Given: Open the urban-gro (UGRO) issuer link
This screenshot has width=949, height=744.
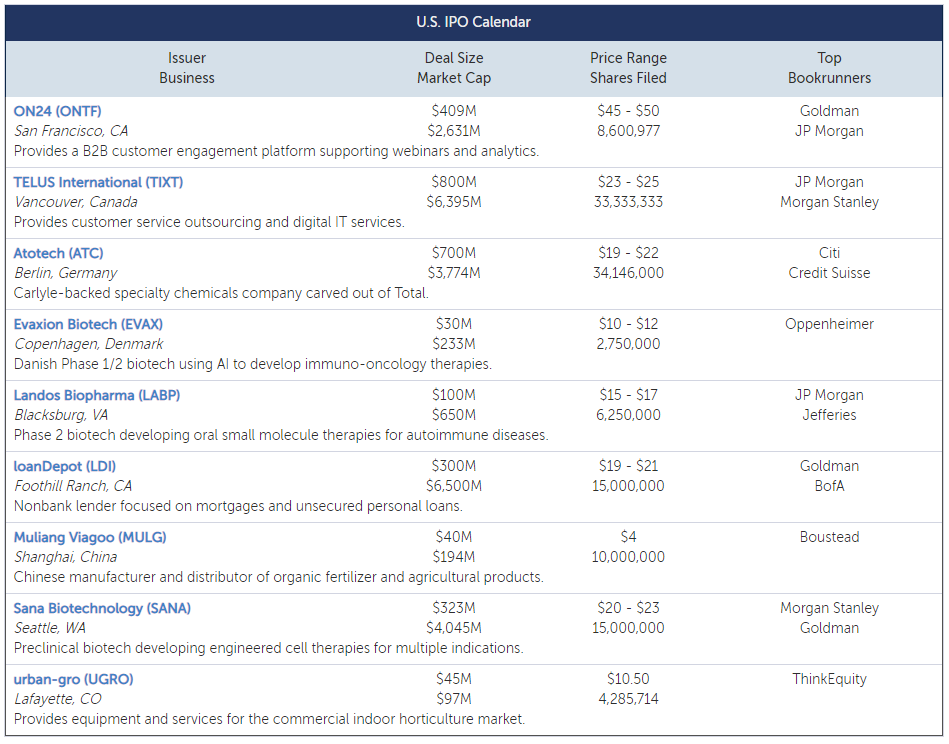Looking at the screenshot, I should [x=73, y=679].
